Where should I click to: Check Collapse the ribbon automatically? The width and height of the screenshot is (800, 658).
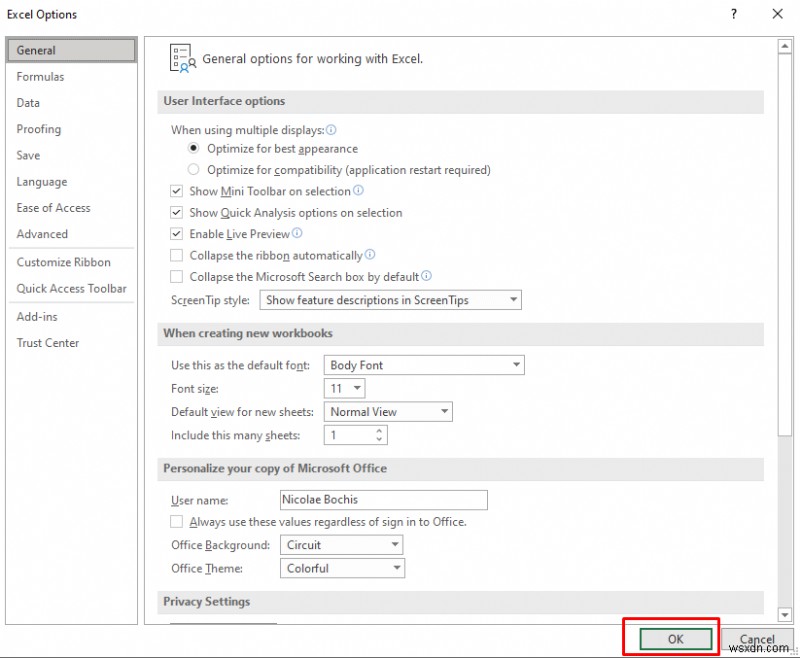tap(176, 255)
